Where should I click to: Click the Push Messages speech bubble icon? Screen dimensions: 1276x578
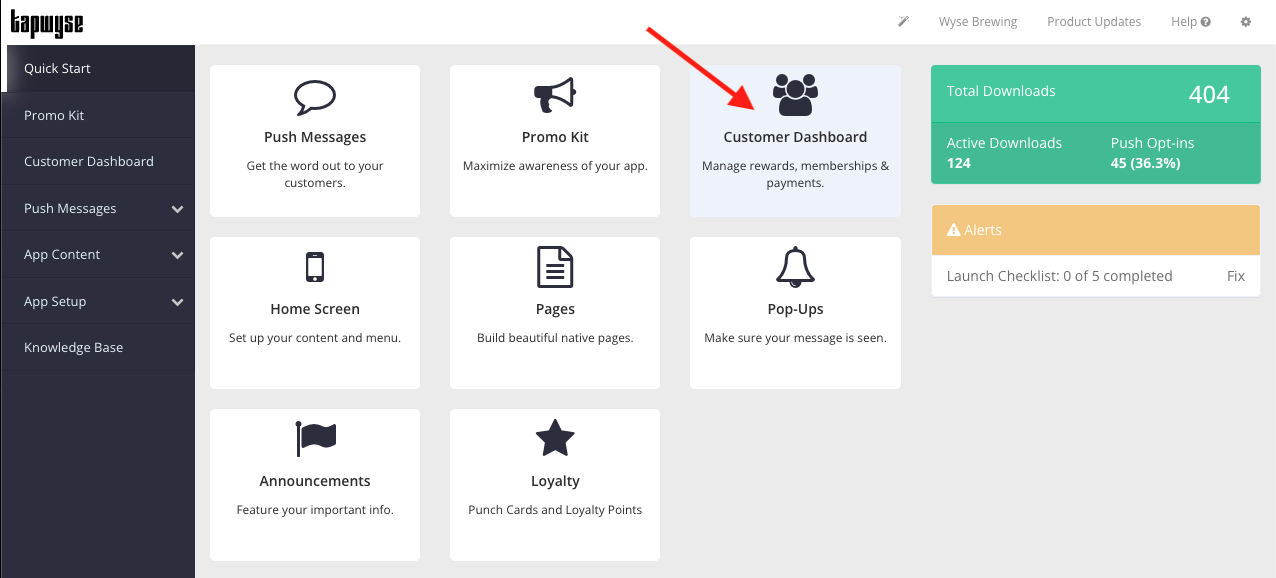[x=315, y=97]
